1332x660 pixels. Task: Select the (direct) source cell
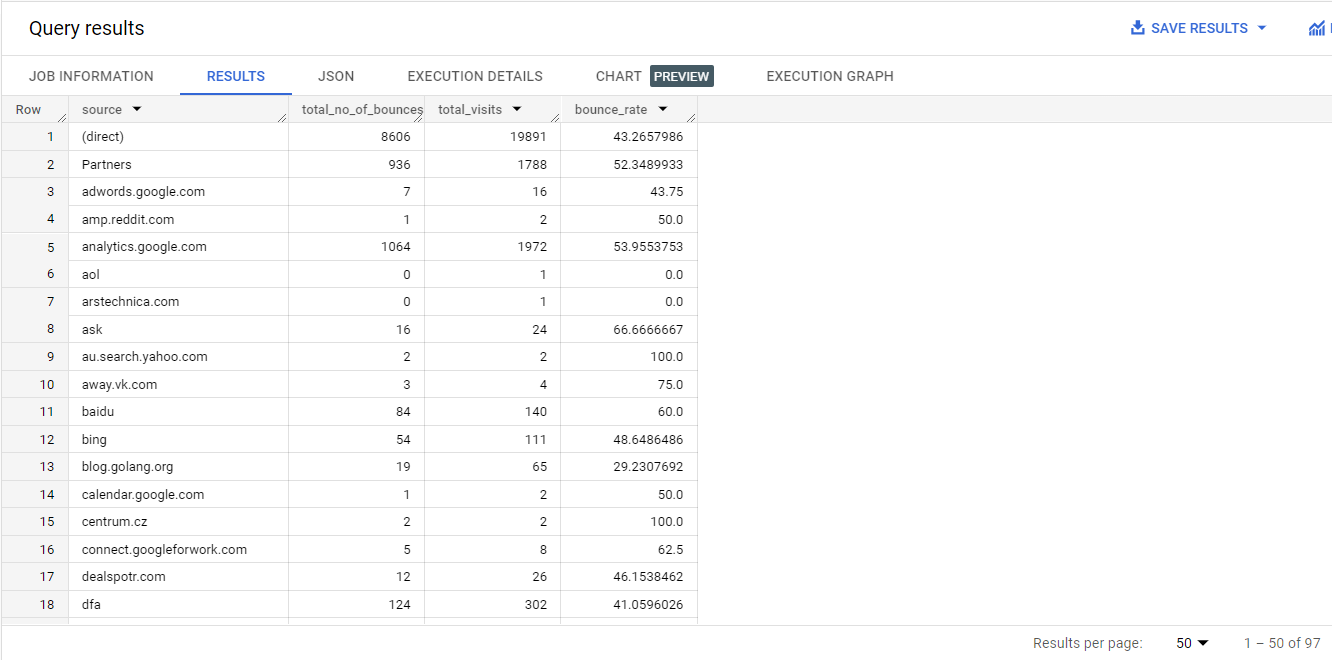pyautogui.click(x=103, y=136)
